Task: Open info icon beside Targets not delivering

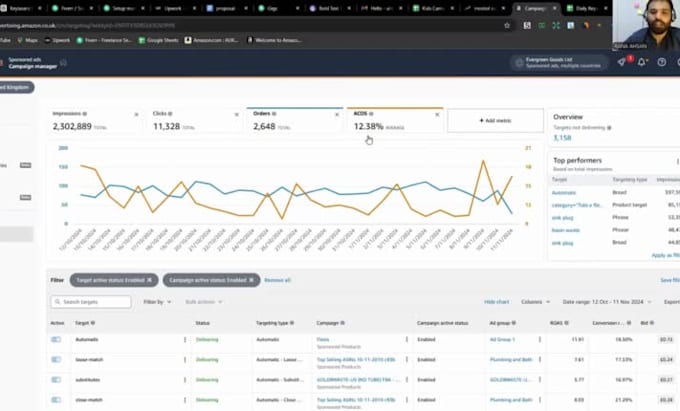Action: pos(609,127)
